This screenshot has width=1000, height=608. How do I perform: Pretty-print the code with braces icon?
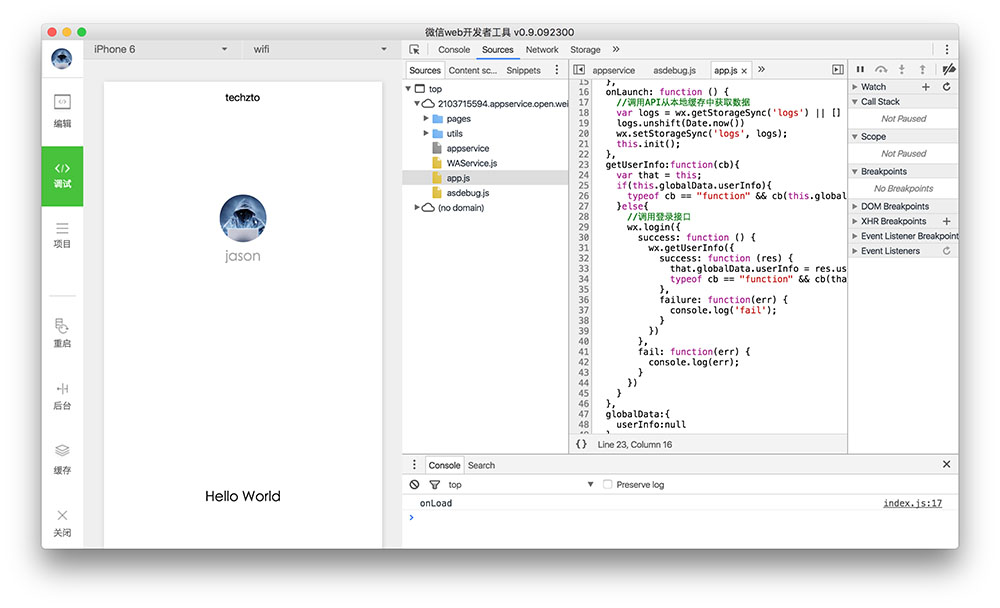coord(581,444)
